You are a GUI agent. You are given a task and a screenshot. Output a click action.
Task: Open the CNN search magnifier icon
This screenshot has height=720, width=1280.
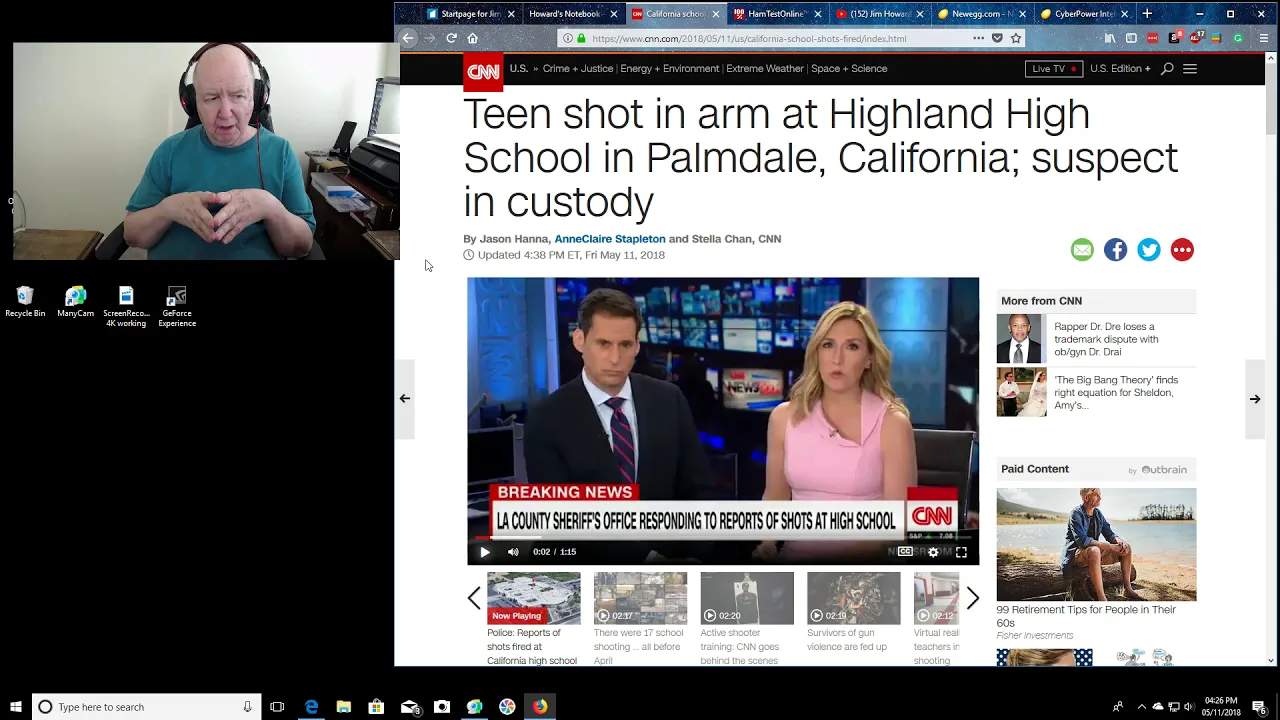[1167, 69]
